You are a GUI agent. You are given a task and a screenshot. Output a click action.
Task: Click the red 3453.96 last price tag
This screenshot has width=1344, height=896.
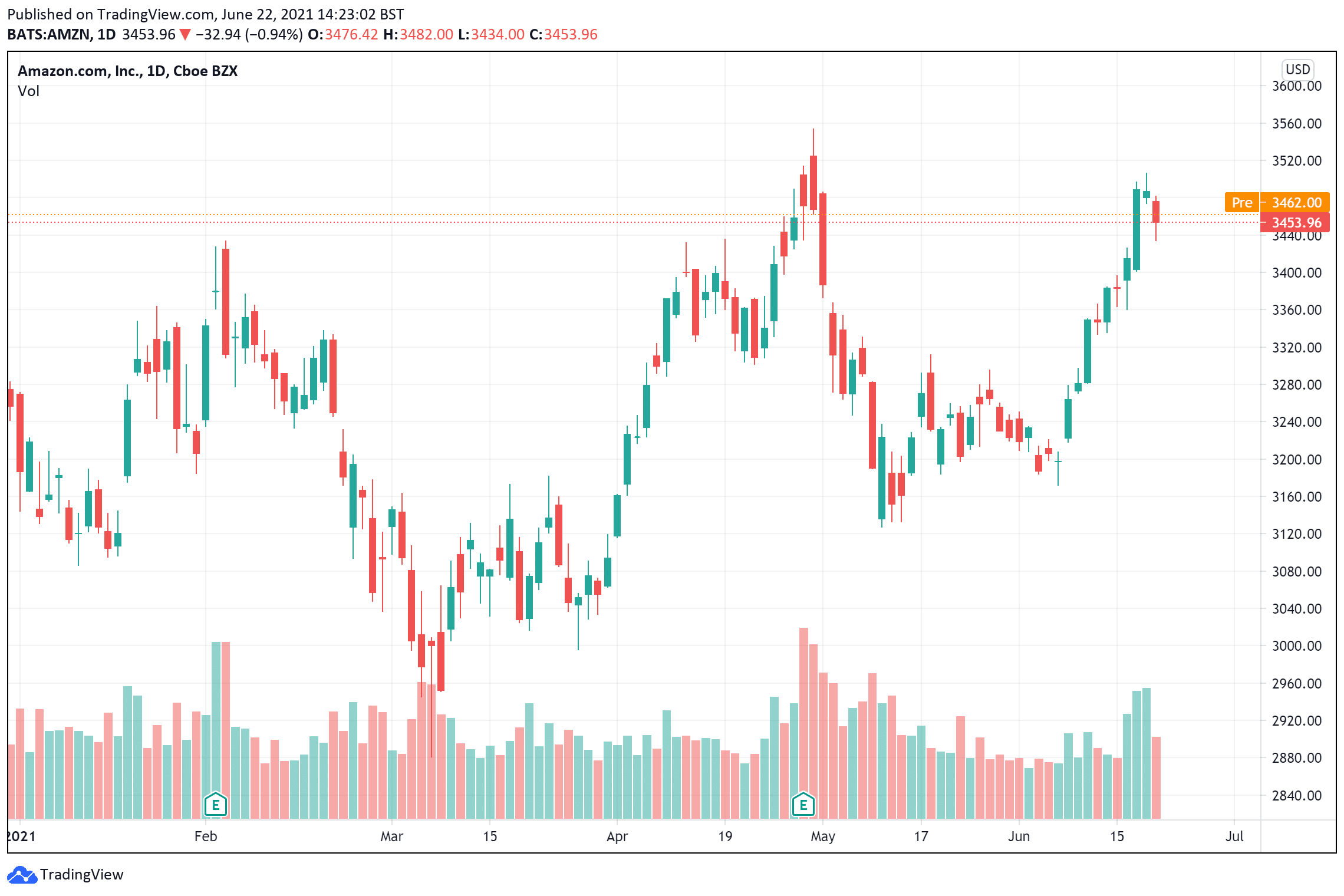pos(1295,222)
